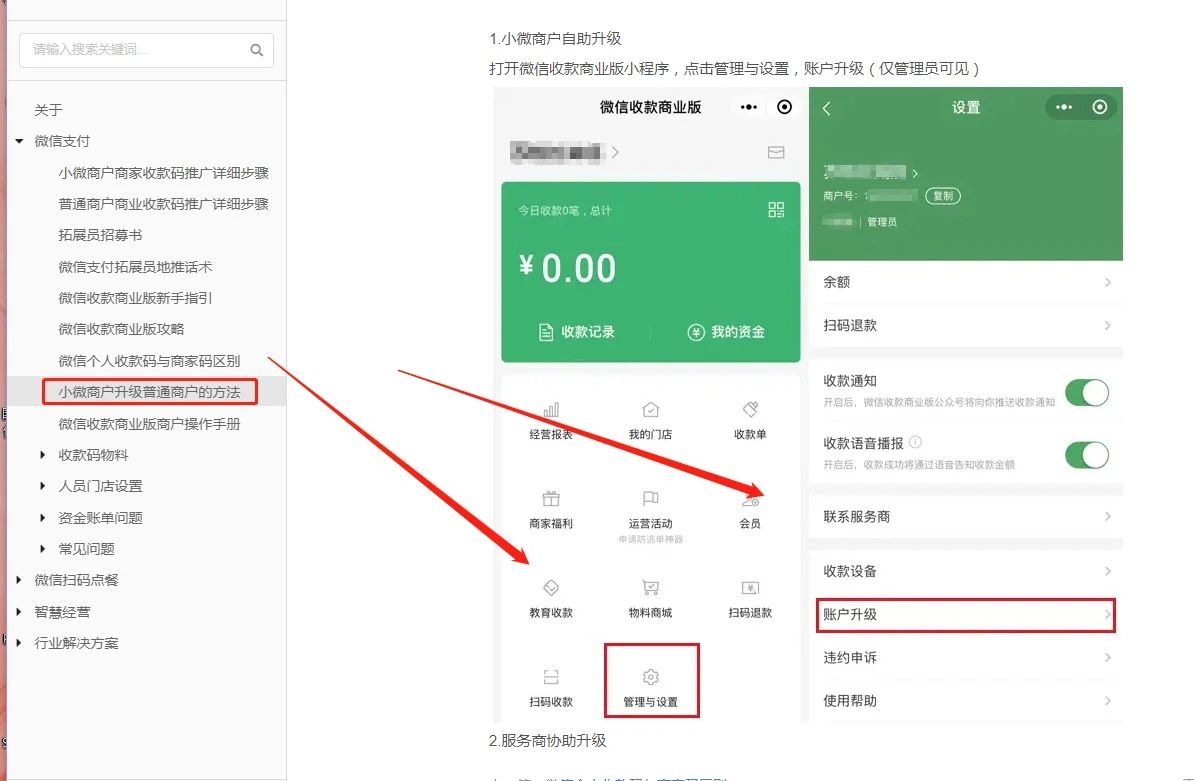This screenshot has width=1194, height=781.
Task: Open 扫码退款 grid icon
Action: (x=750, y=588)
